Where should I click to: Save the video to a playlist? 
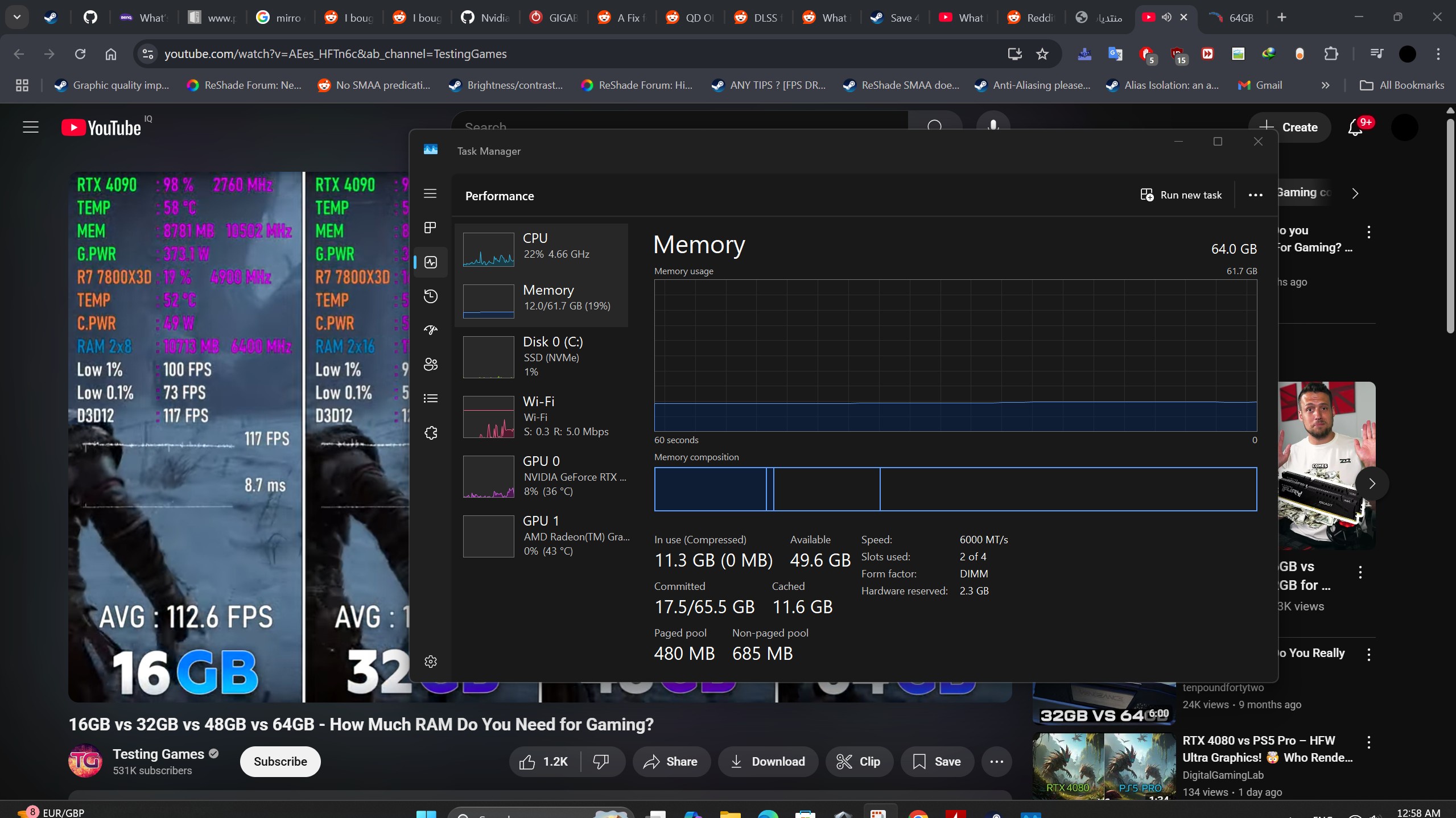coord(937,762)
